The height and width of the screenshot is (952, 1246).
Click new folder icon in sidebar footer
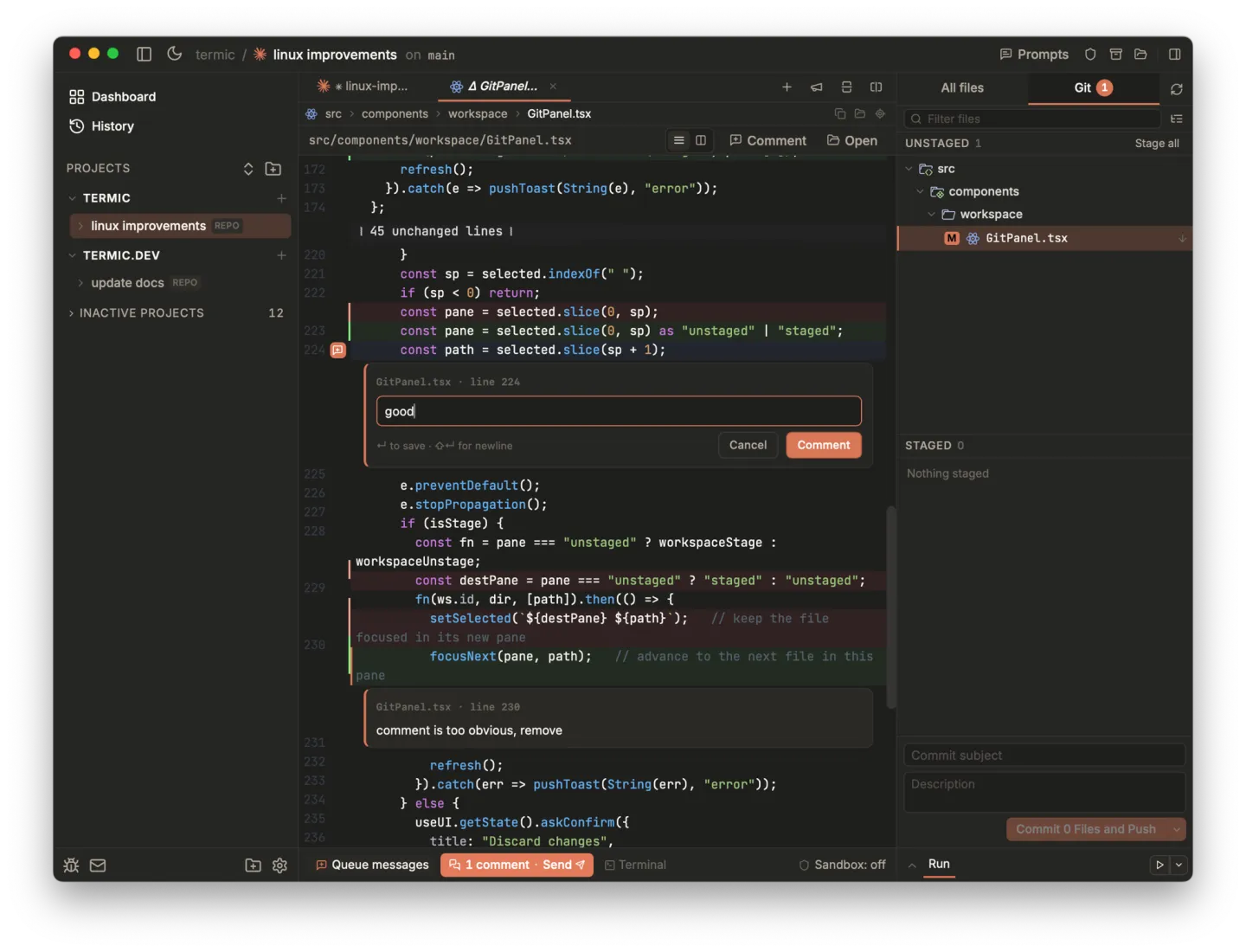(253, 865)
